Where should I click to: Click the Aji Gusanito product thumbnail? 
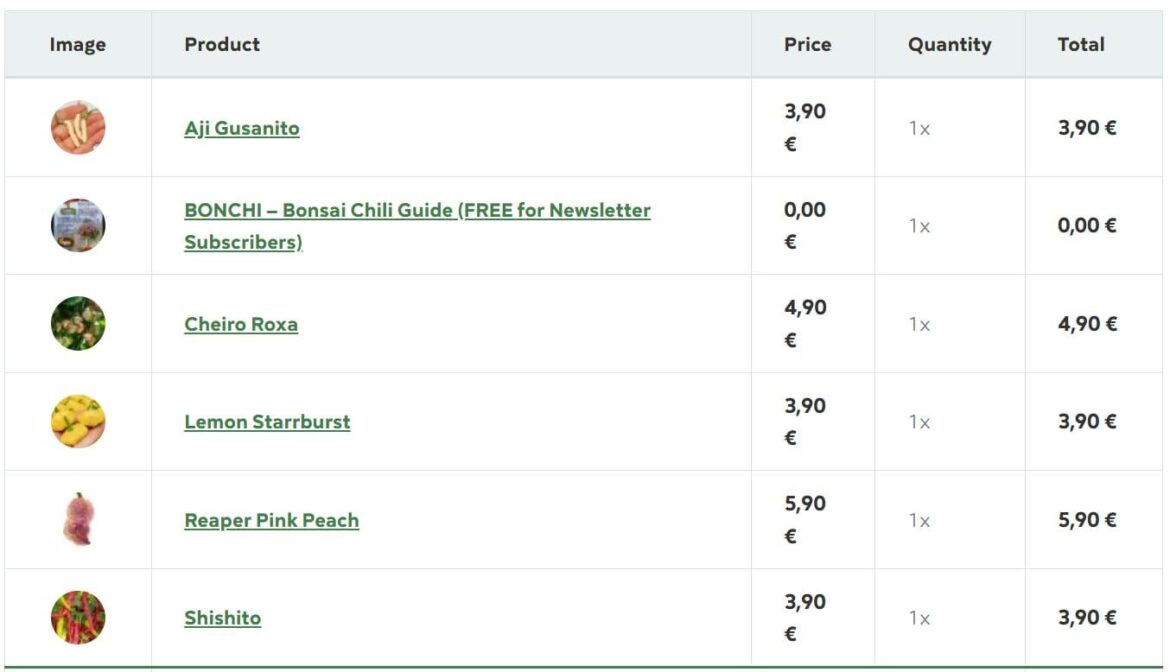coord(77,128)
